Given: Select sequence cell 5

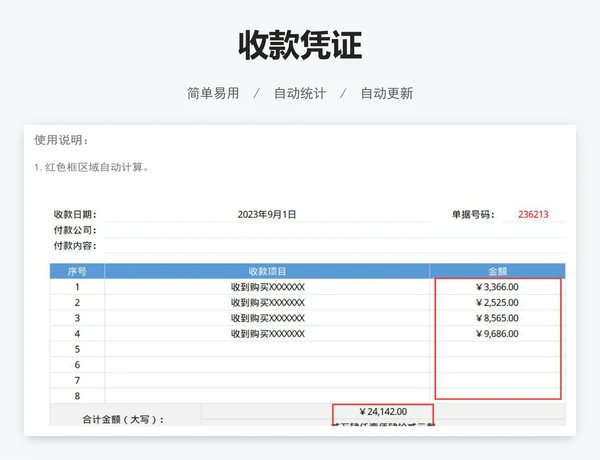Looking at the screenshot, I should click(77, 349).
